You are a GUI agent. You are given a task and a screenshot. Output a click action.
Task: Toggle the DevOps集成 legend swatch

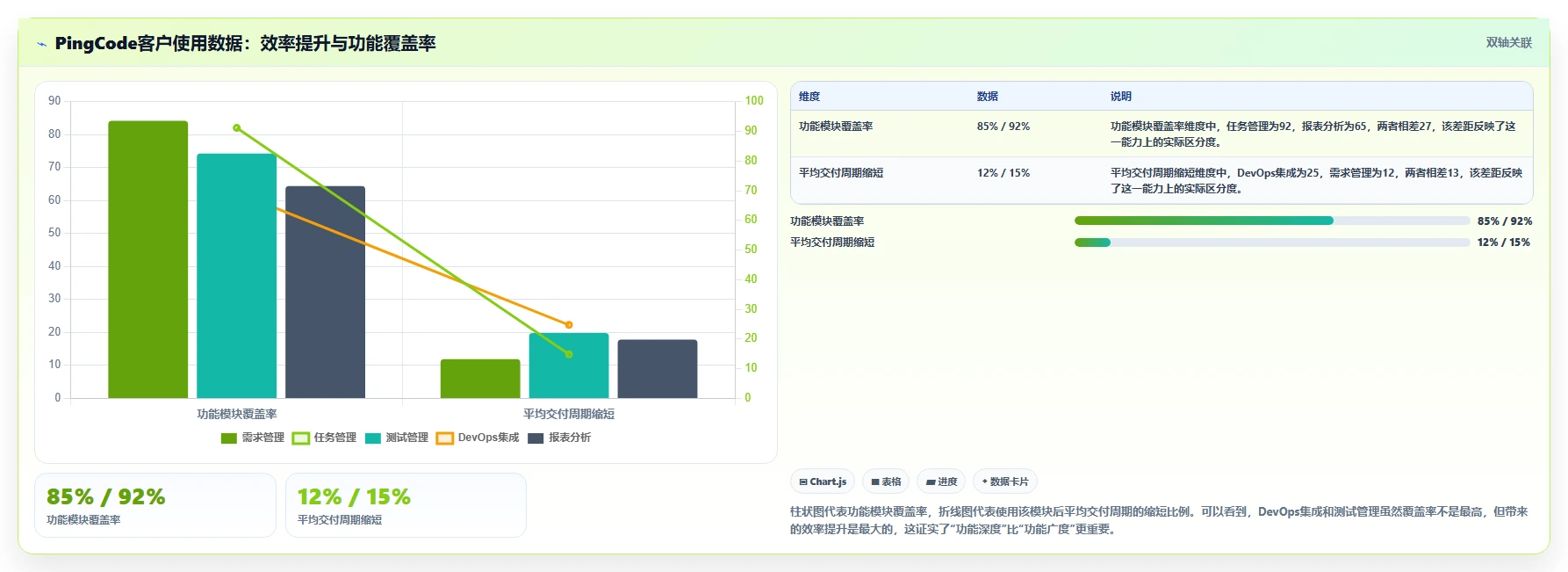(445, 438)
